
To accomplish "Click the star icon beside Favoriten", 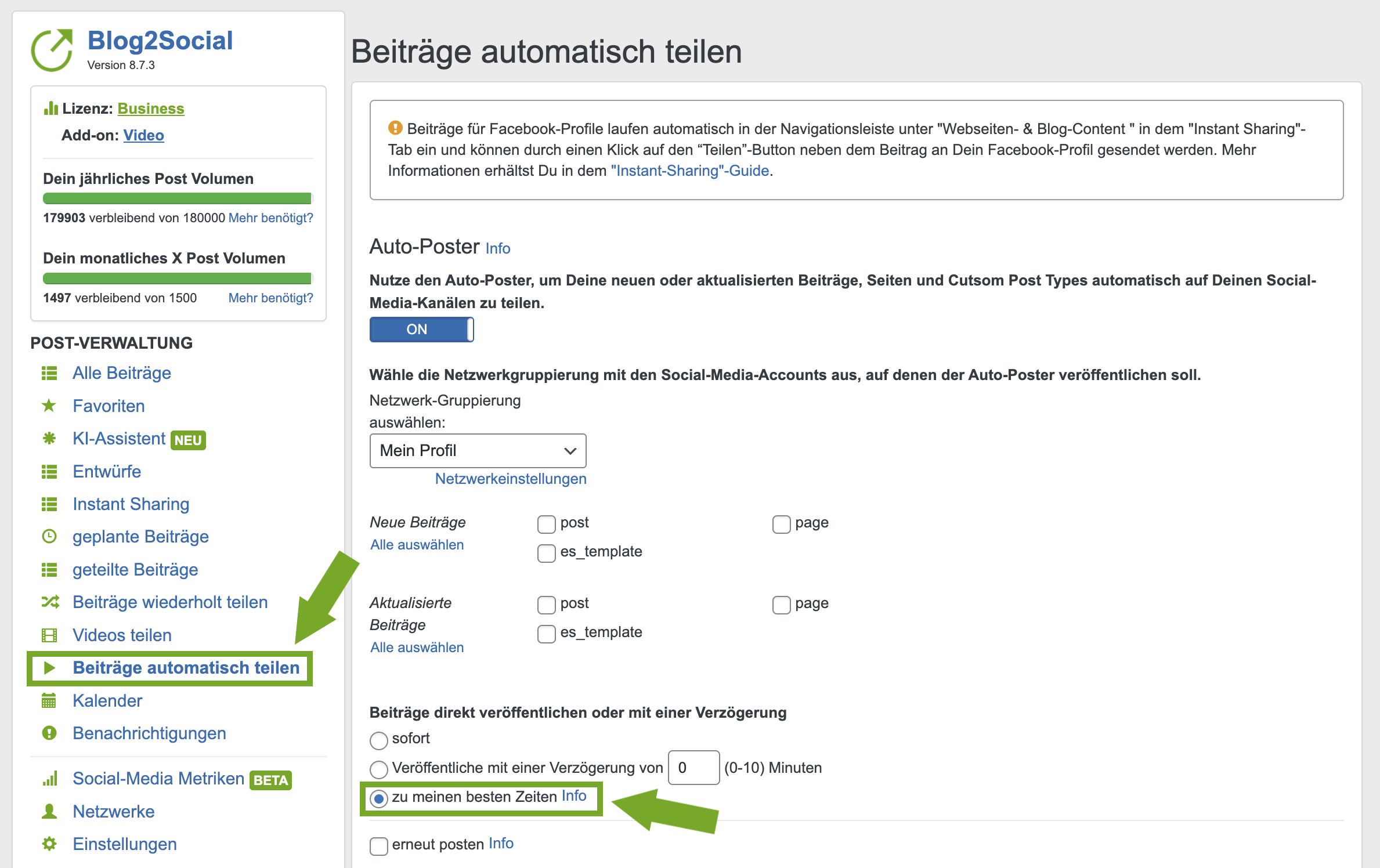I will 49,406.
